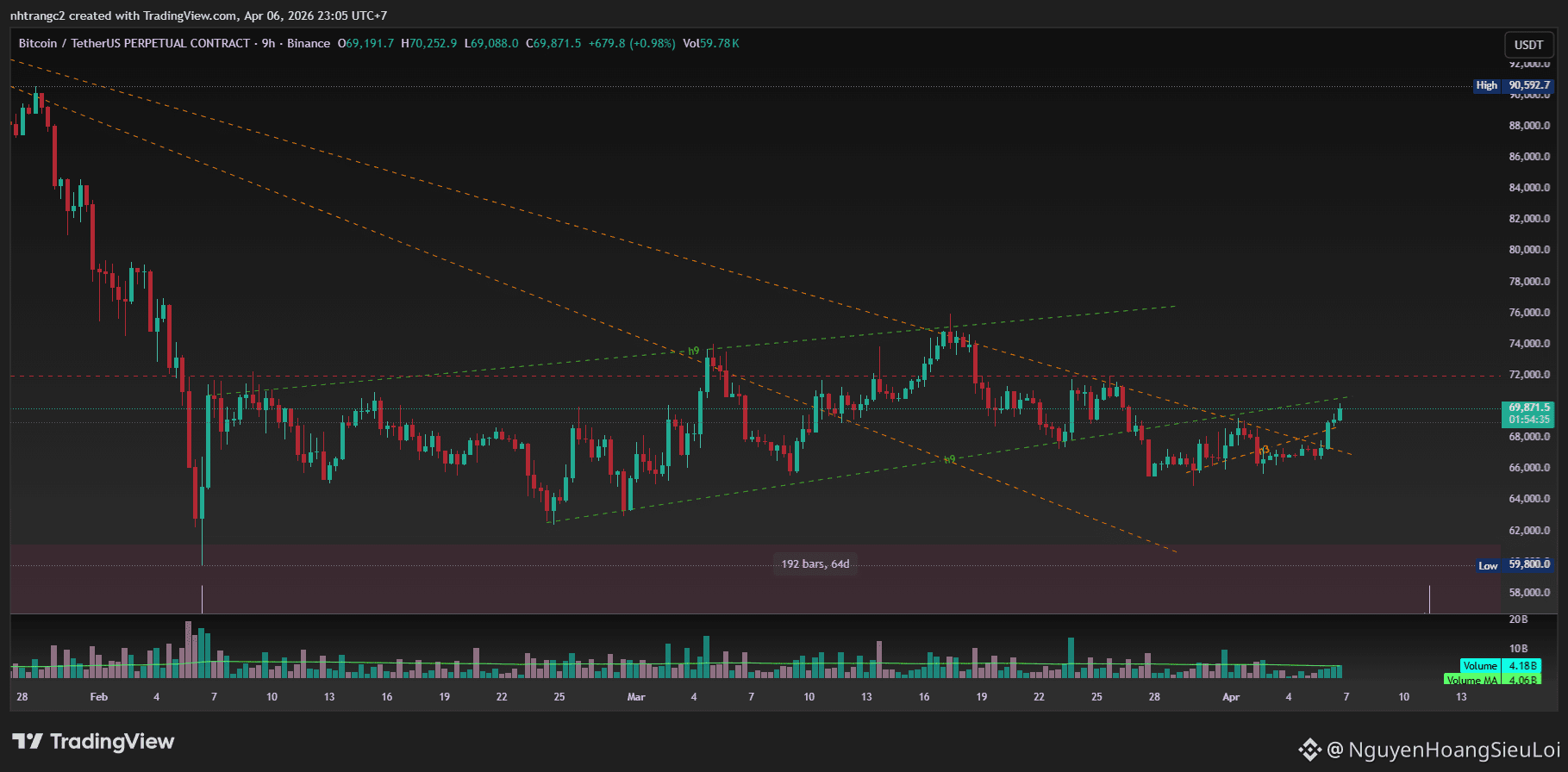The image size is (1568, 772).
Task: Click the Volume 4.18B indicator label
Action: click(1500, 665)
